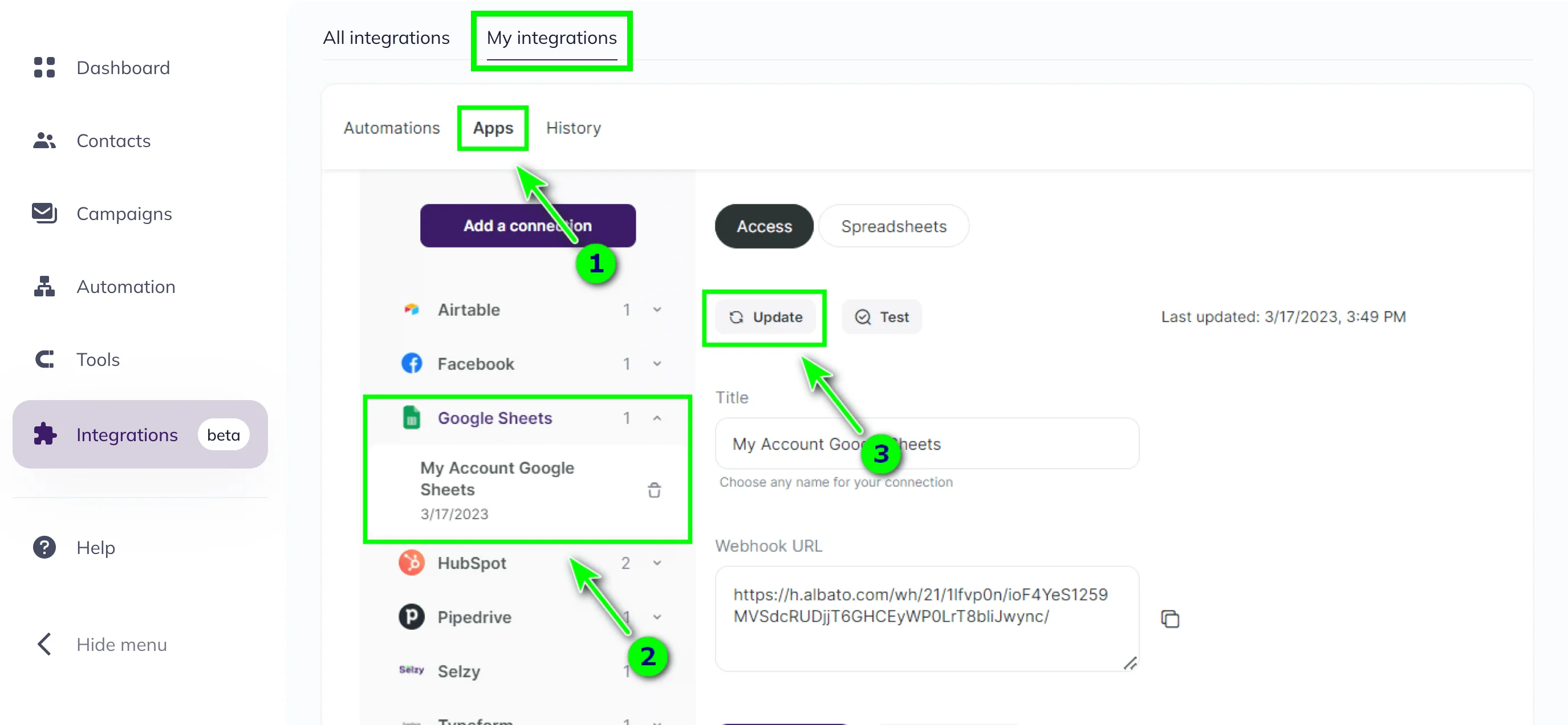Collapse the Google Sheets connections list
1568x725 pixels.
657,418
